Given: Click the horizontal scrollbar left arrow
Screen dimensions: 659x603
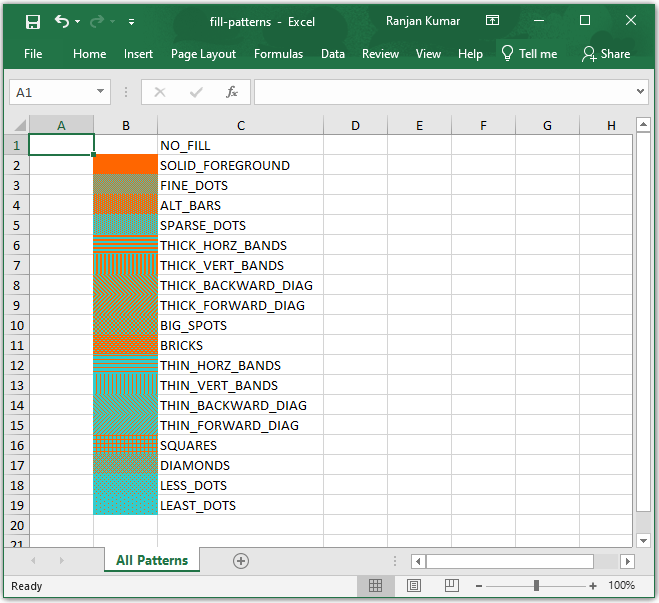Looking at the screenshot, I should click(418, 561).
